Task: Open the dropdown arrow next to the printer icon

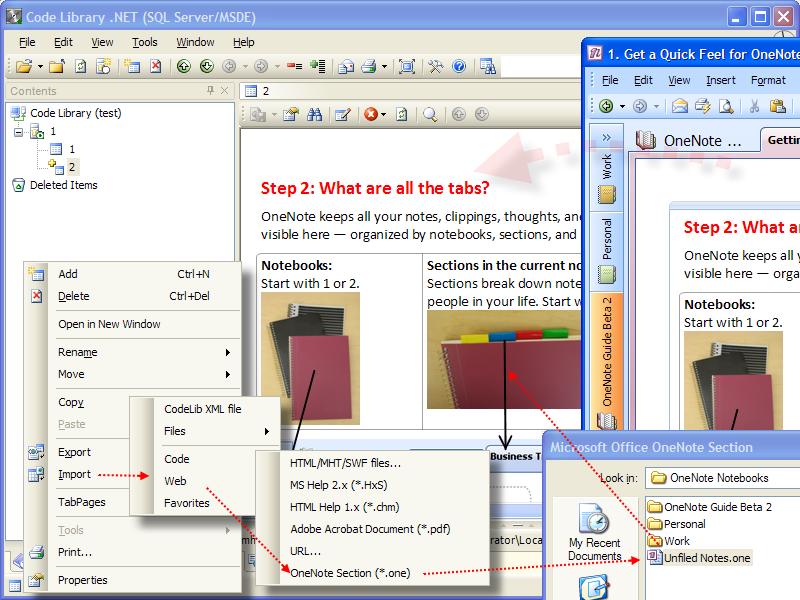Action: pyautogui.click(x=385, y=66)
